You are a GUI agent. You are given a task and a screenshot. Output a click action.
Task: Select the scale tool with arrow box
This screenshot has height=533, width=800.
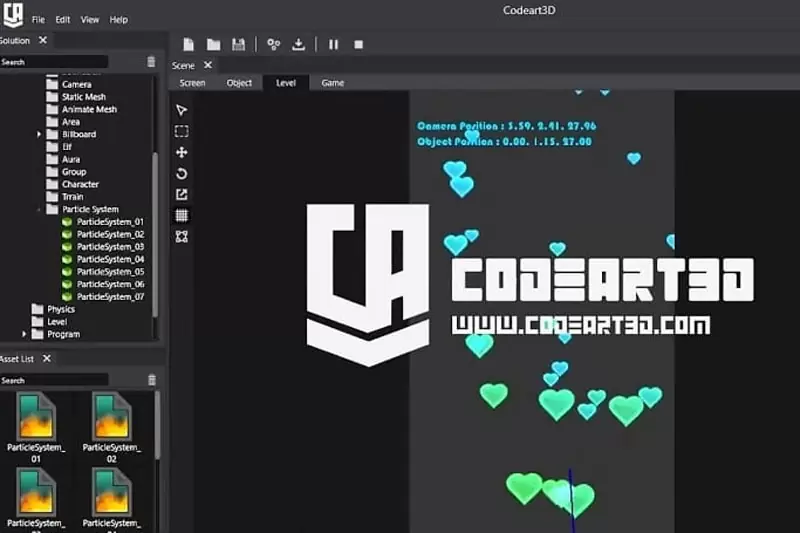pyautogui.click(x=182, y=194)
